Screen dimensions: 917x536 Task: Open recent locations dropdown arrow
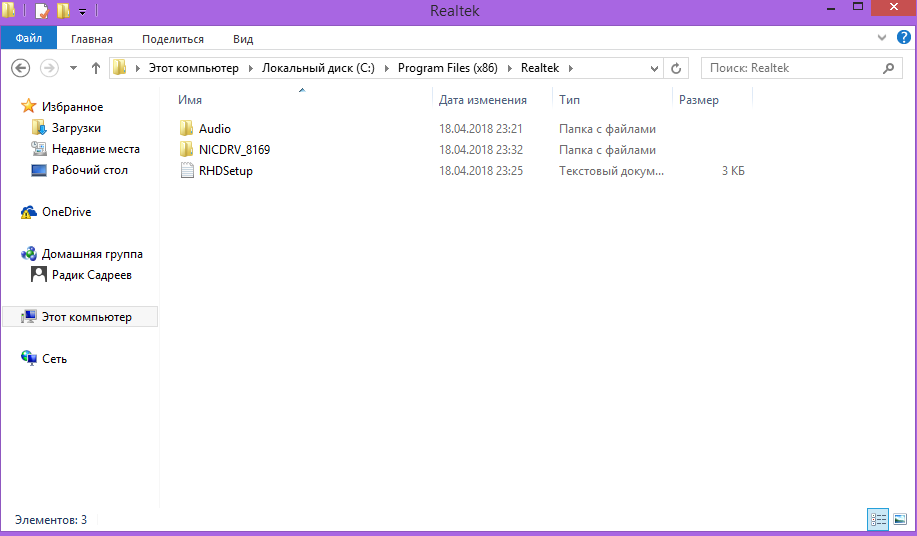click(73, 68)
